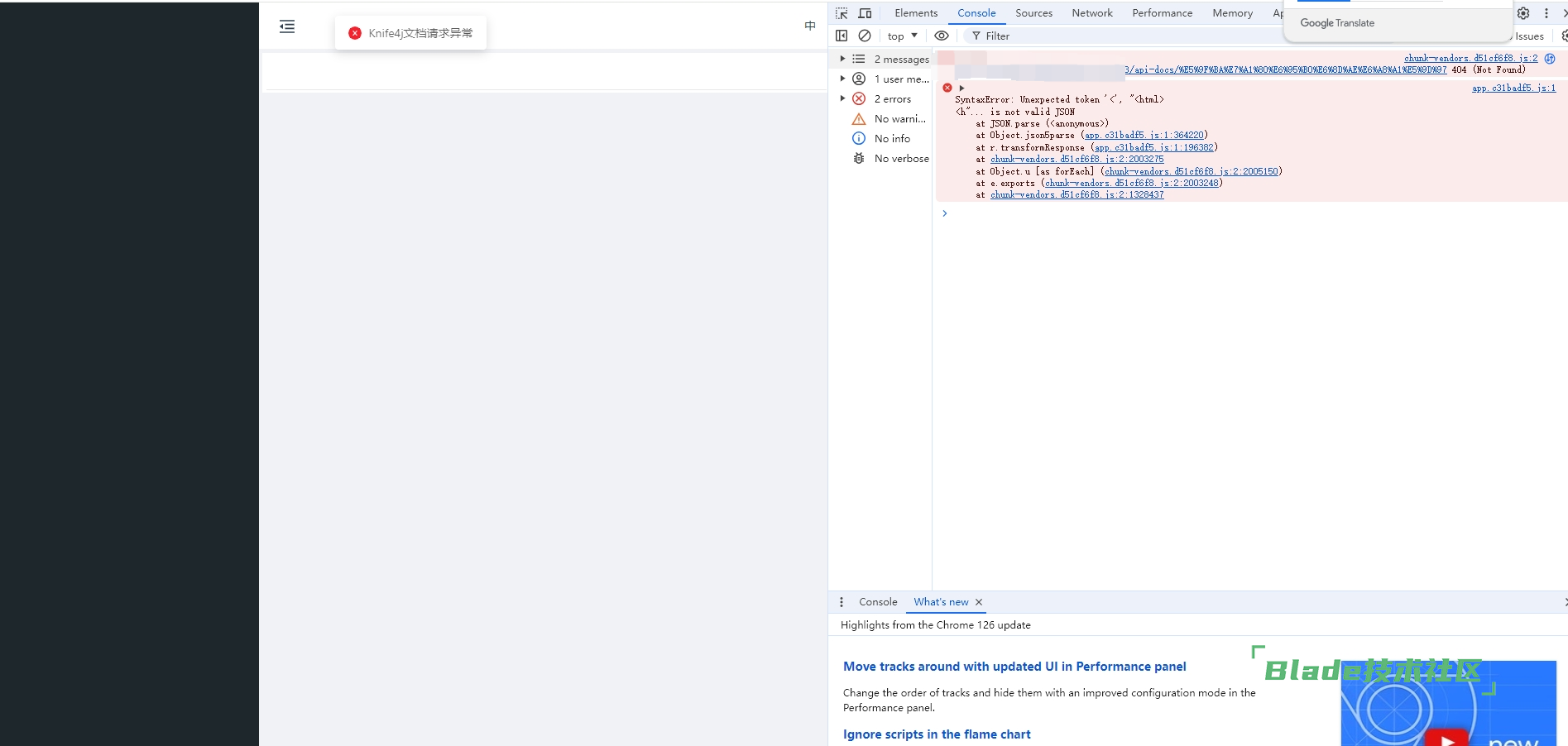
Task: Select the 2 messages list icon
Action: pos(859,59)
